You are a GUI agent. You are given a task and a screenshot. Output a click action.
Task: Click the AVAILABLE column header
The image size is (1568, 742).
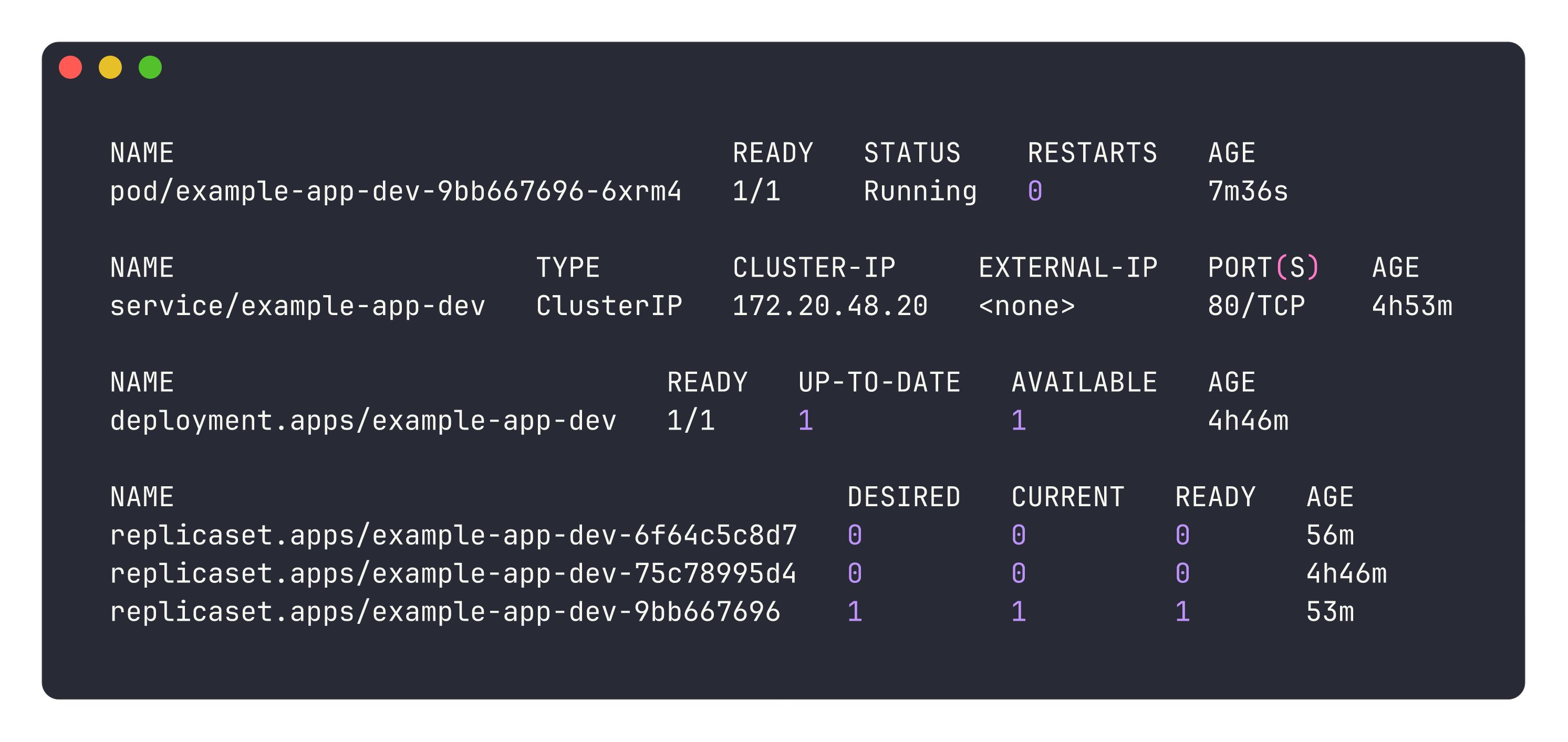coord(1084,382)
